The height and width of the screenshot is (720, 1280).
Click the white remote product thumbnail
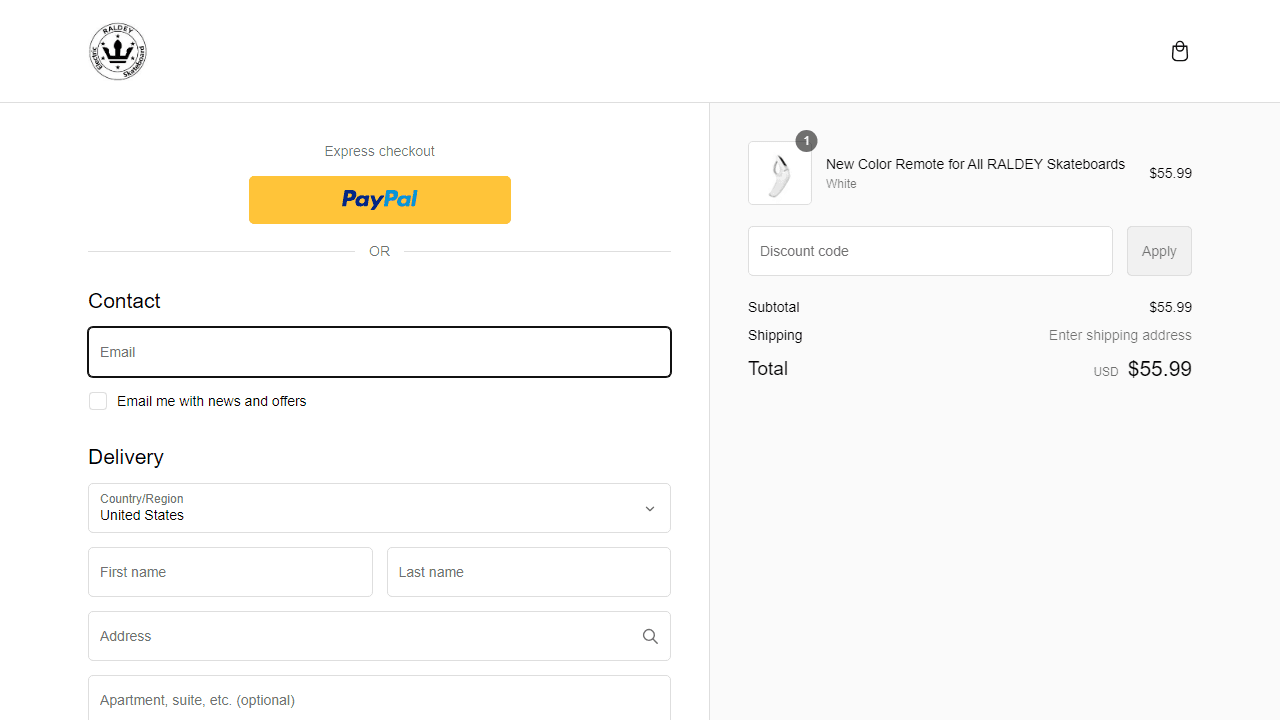[780, 173]
